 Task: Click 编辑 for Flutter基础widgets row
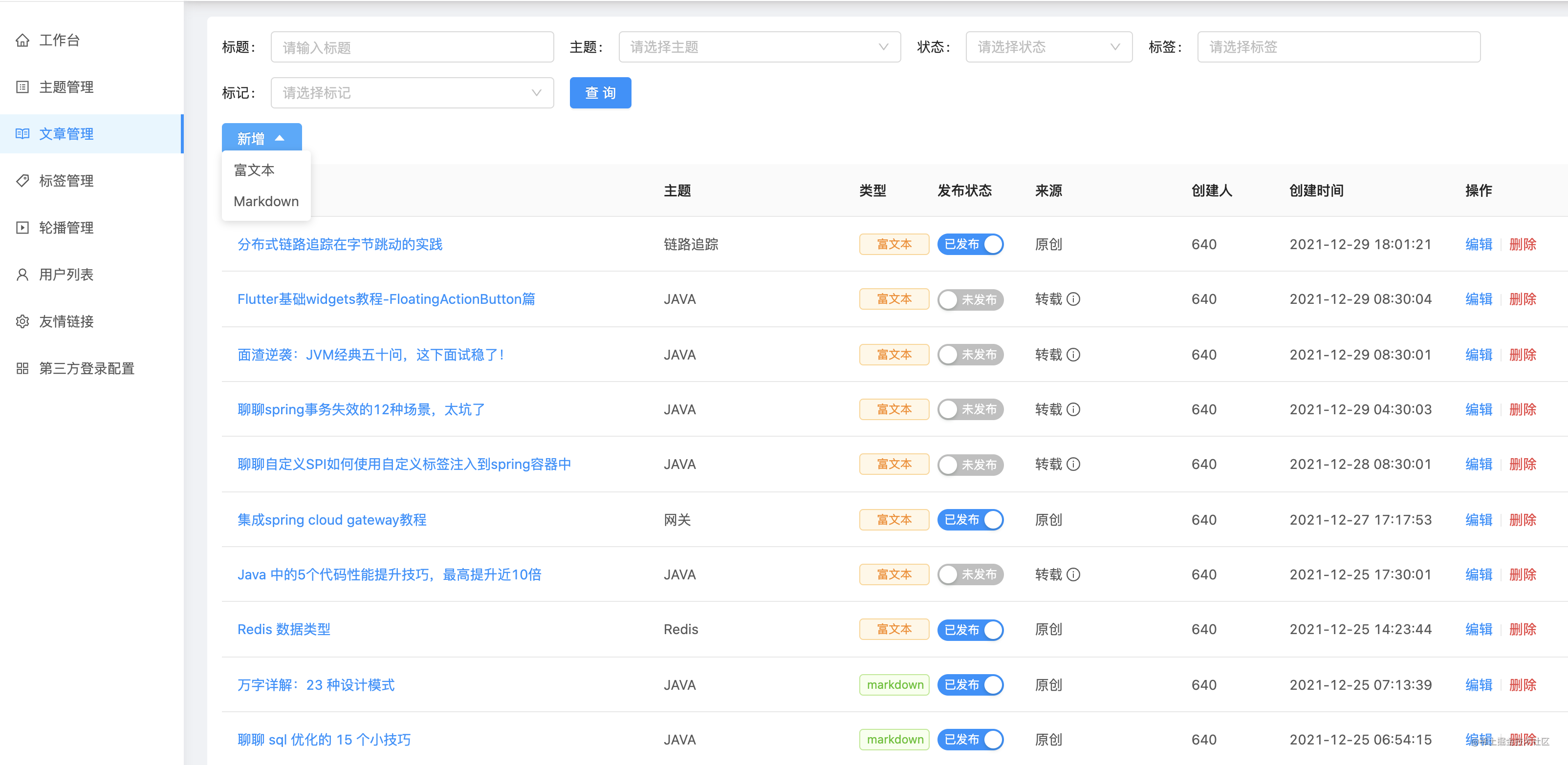click(1479, 299)
